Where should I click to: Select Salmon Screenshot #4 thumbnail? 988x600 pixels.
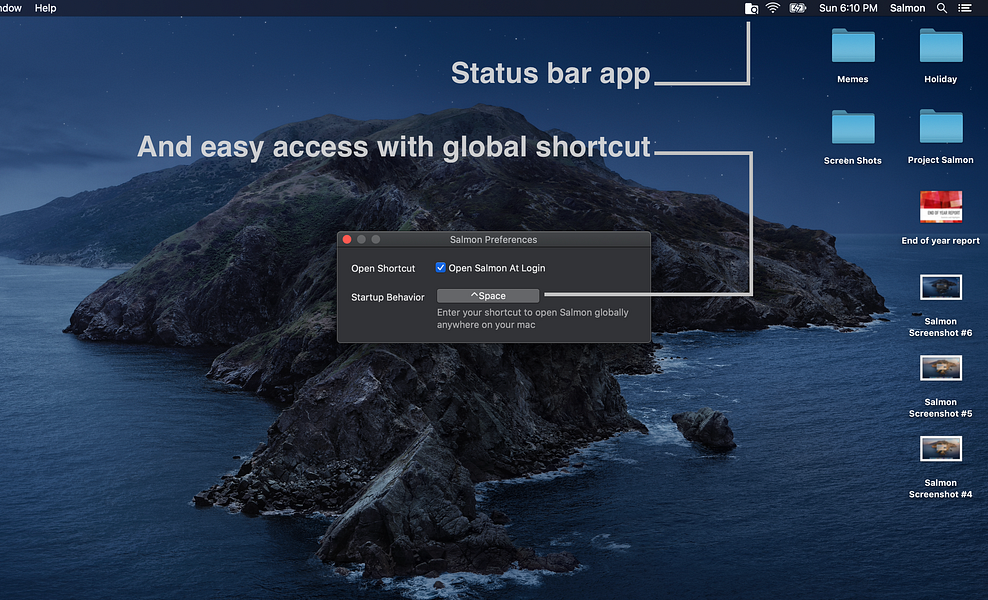tap(941, 449)
